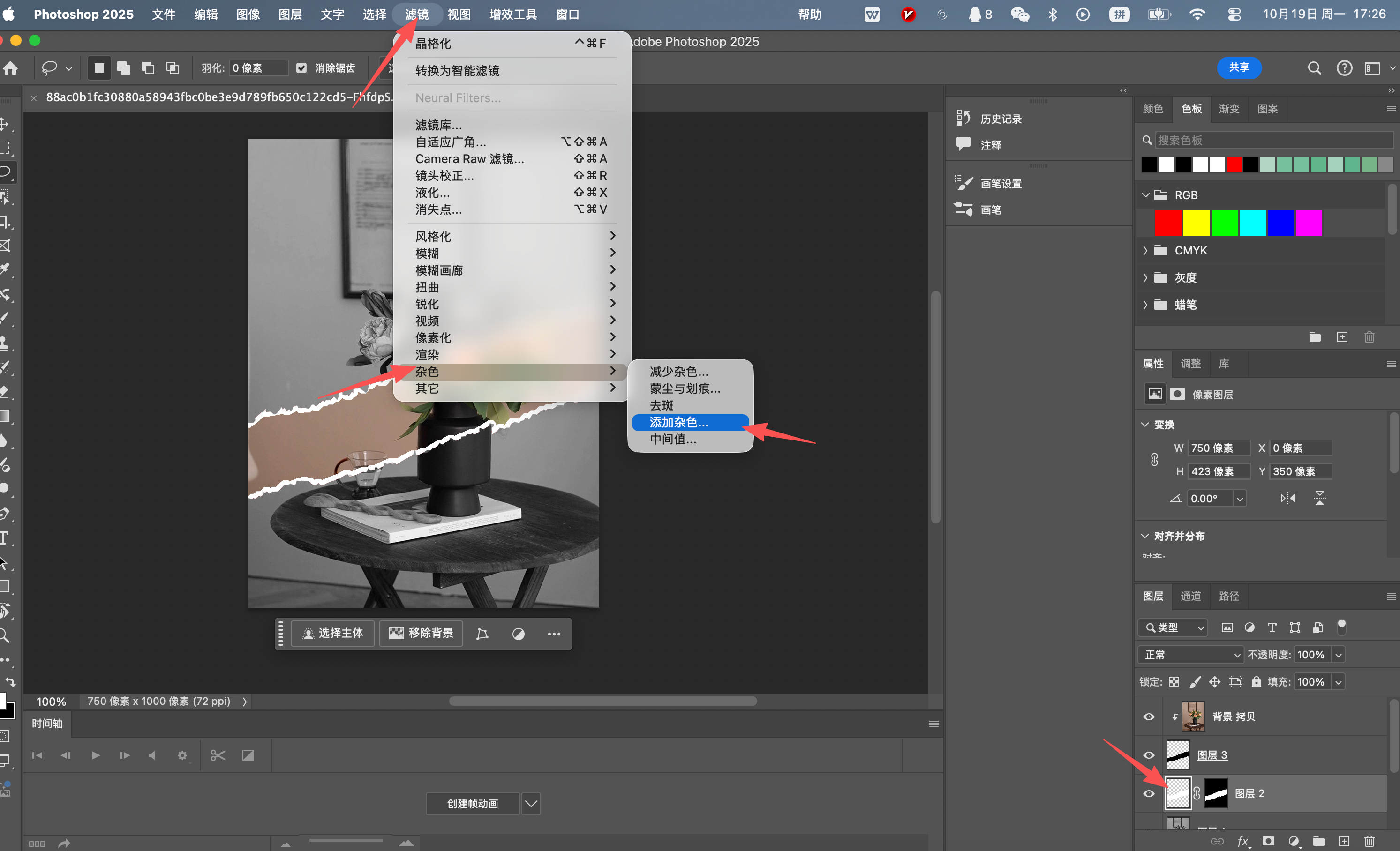Open the help question-mark icon

(x=1344, y=68)
